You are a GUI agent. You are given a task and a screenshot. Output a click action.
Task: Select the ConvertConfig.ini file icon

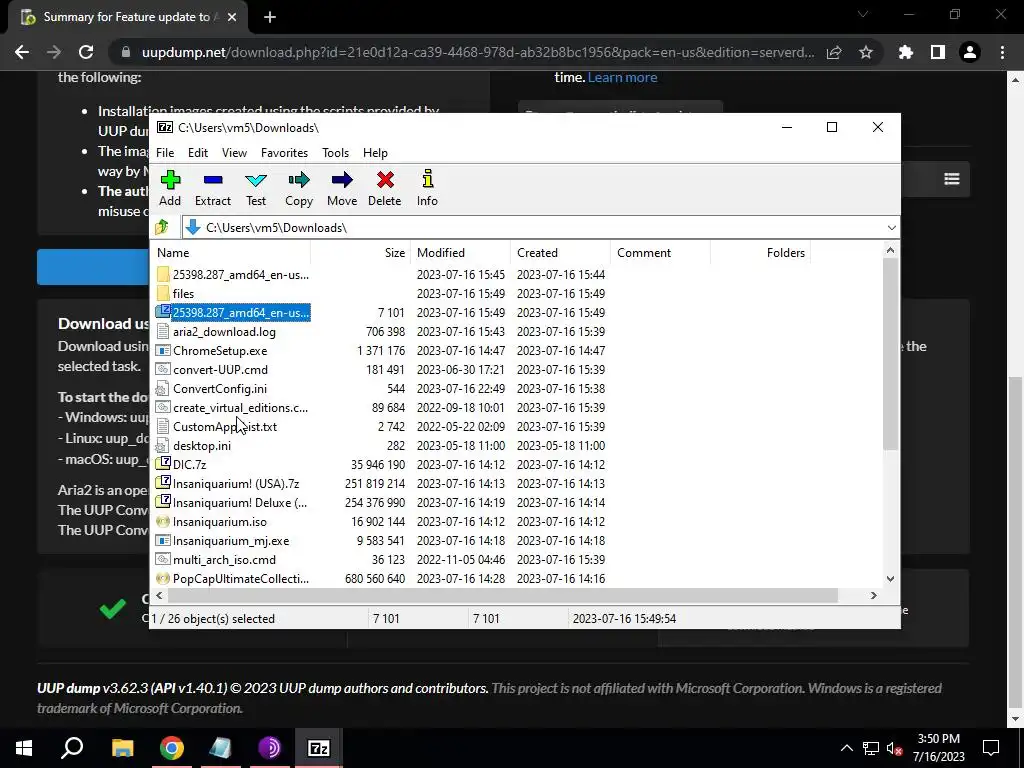(163, 389)
